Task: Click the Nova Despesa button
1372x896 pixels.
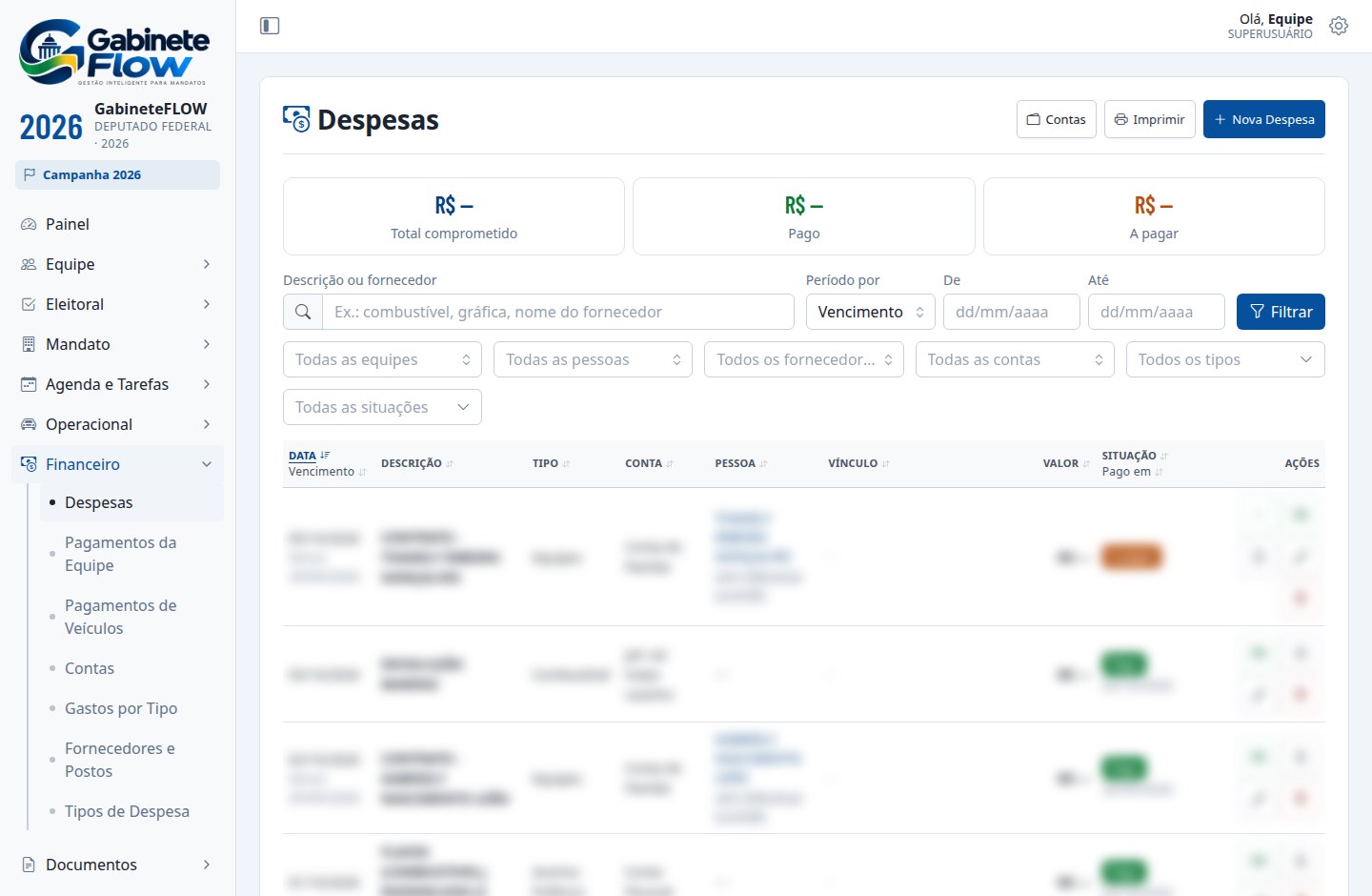Action: [x=1264, y=119]
